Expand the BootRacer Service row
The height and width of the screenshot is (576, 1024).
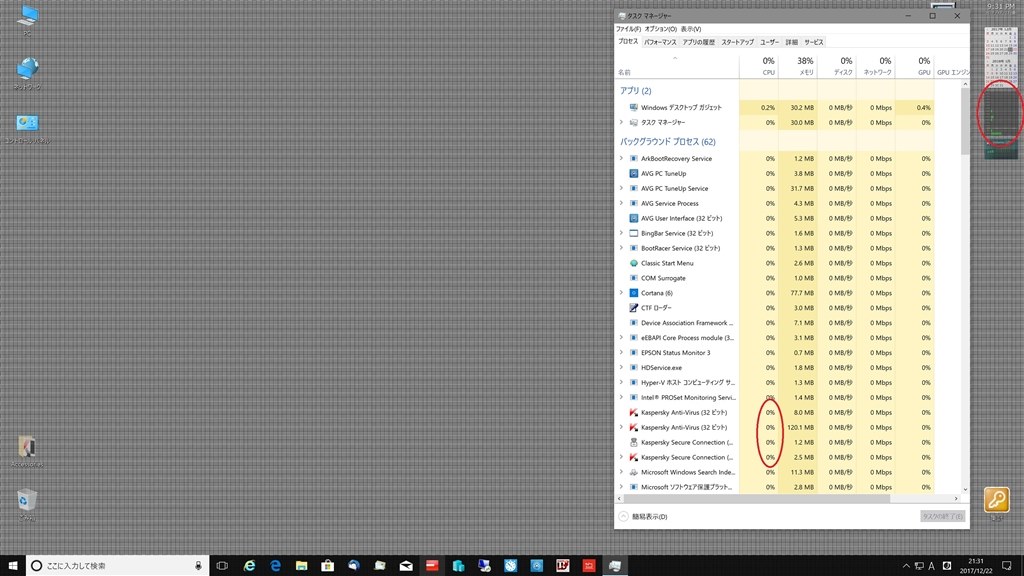pos(621,248)
